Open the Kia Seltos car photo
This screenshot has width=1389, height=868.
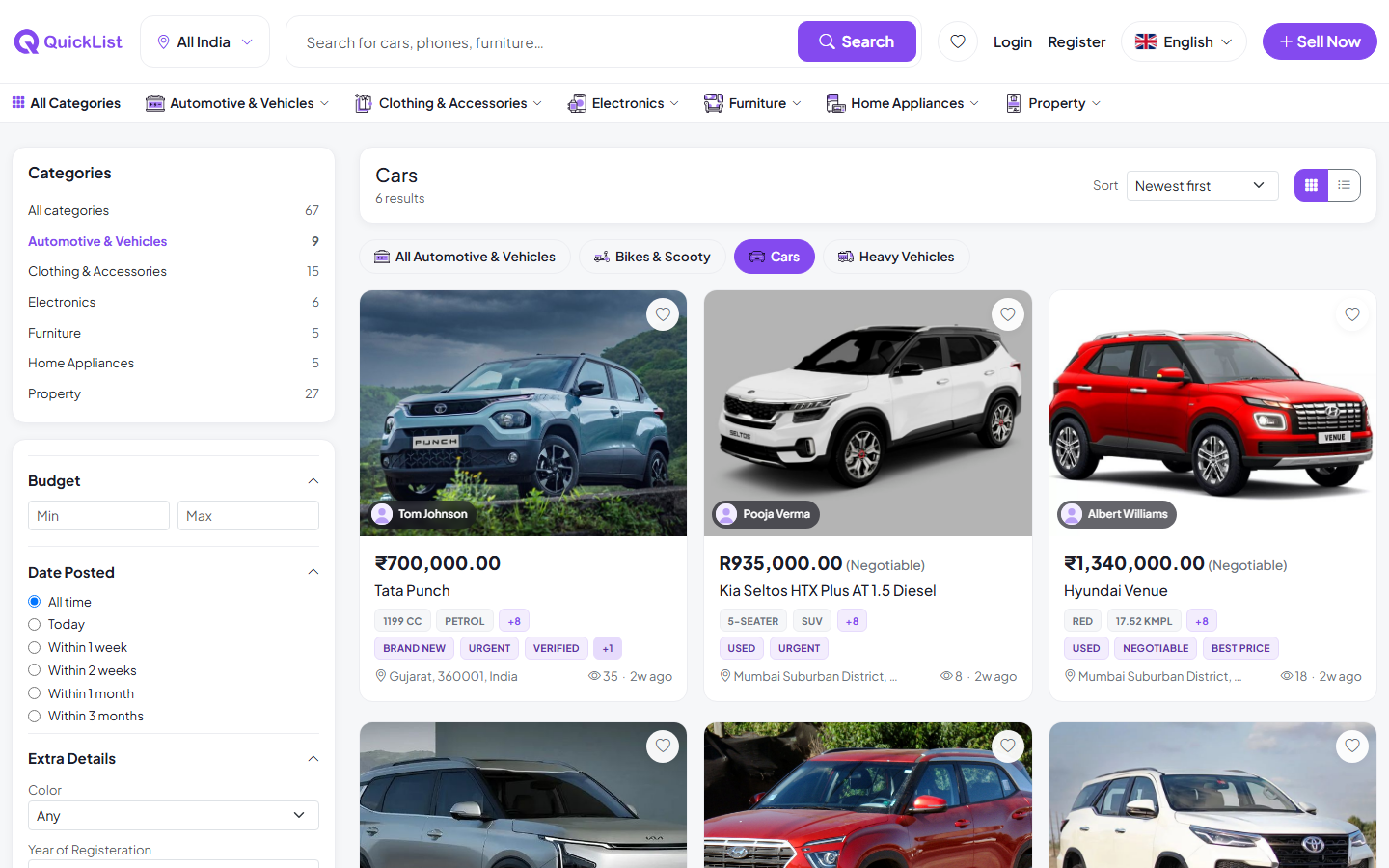click(x=868, y=413)
